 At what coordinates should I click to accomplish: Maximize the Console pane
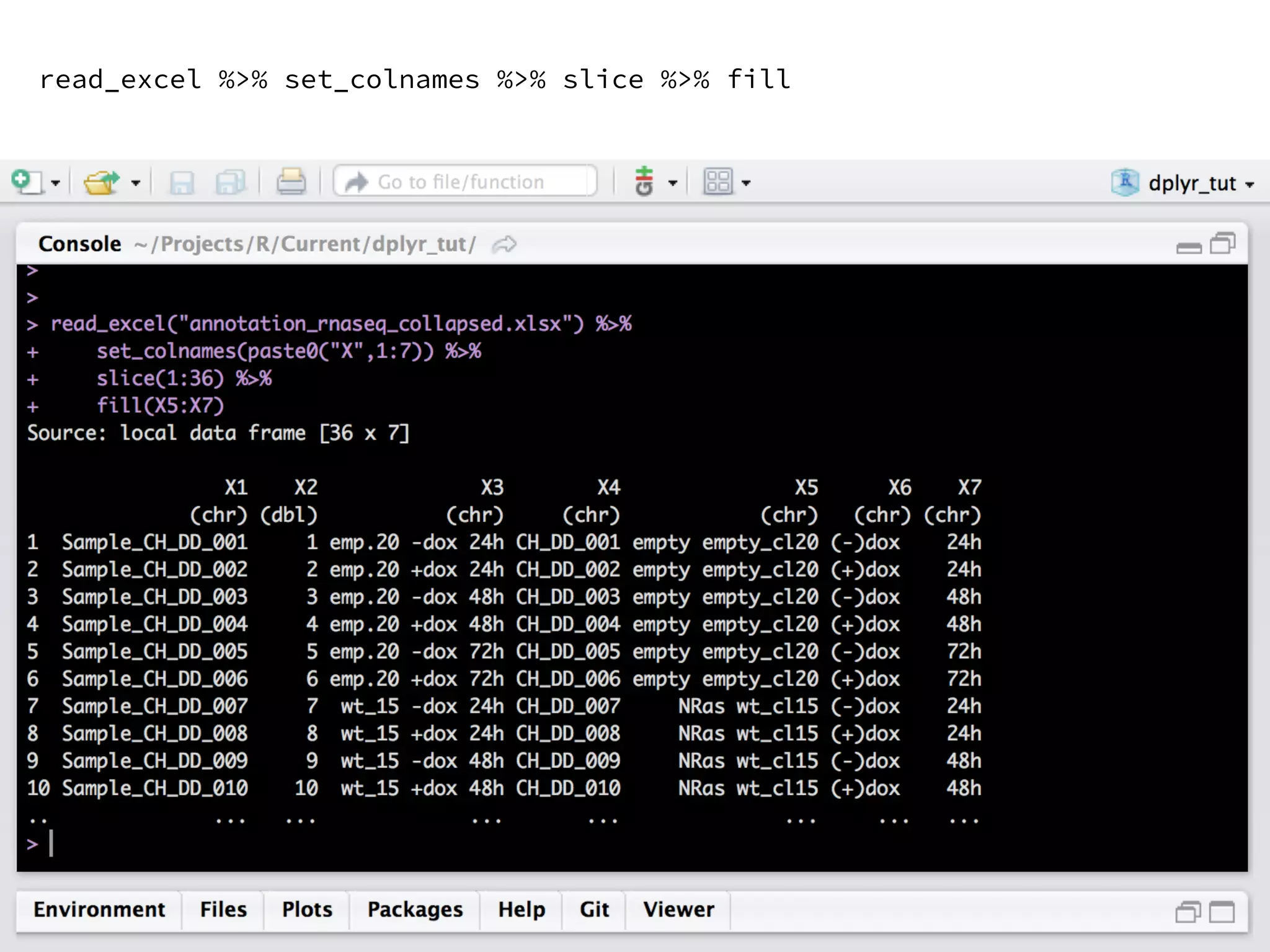click(1223, 243)
